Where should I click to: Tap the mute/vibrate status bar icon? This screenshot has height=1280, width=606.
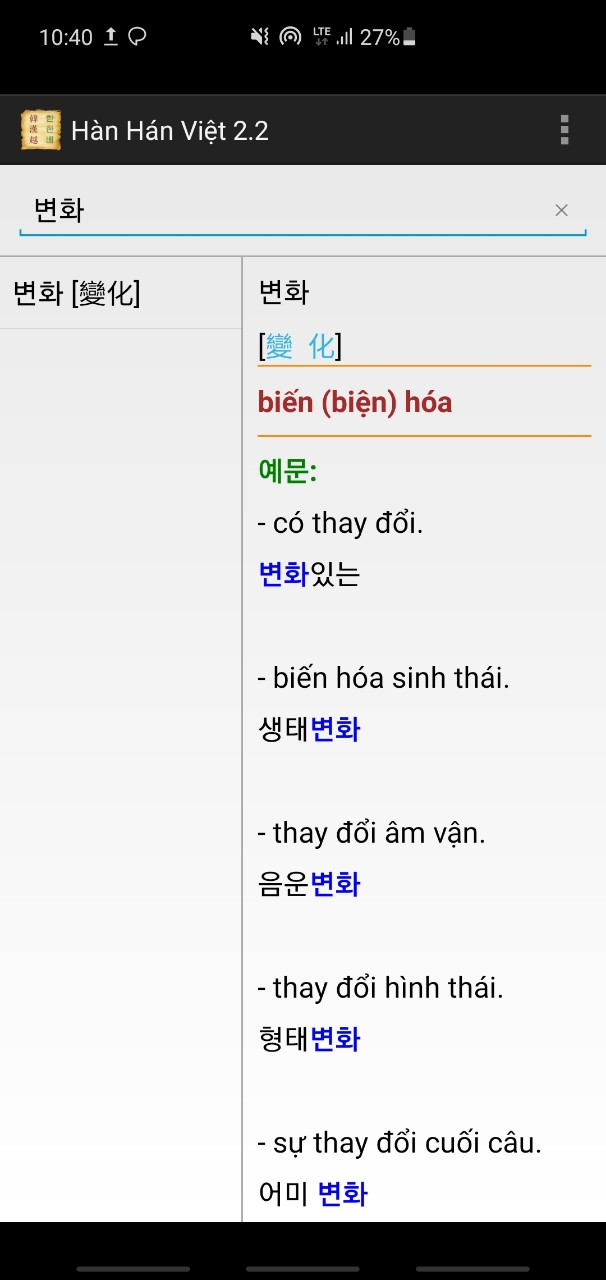pyautogui.click(x=258, y=33)
